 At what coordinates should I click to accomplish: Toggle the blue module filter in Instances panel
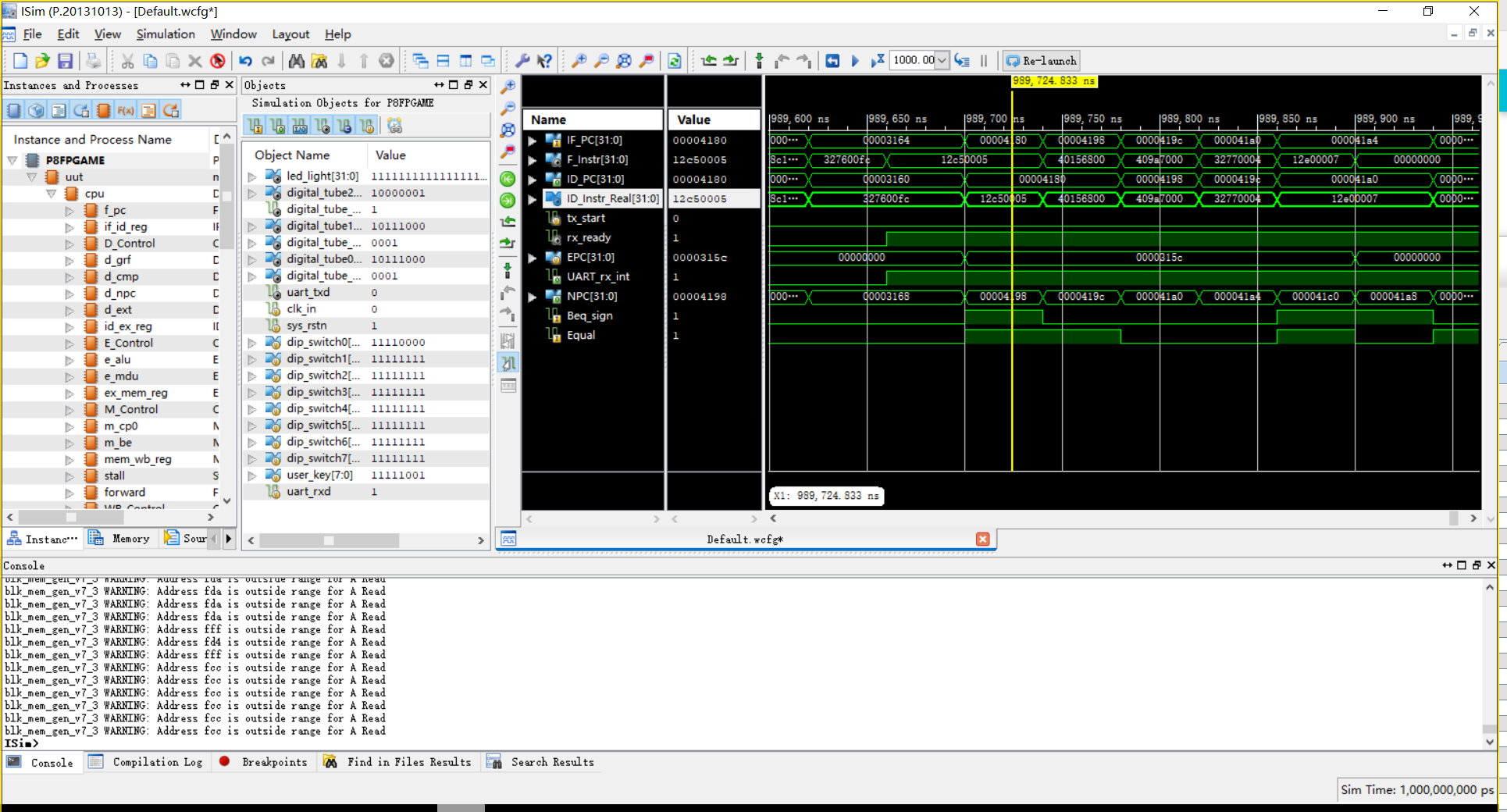coord(13,111)
